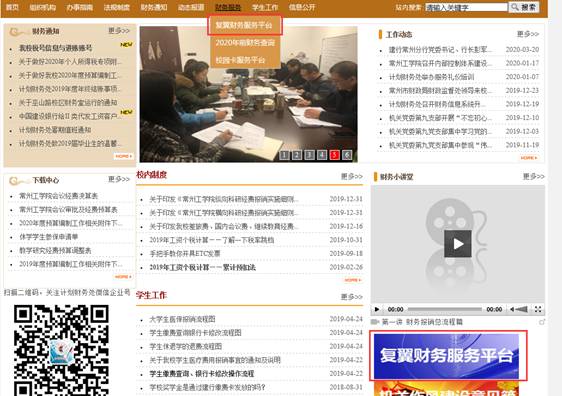Screen dimensions: 562x396
Task: Open the 大学生医保报销流程图 article link
Action: 182,319
